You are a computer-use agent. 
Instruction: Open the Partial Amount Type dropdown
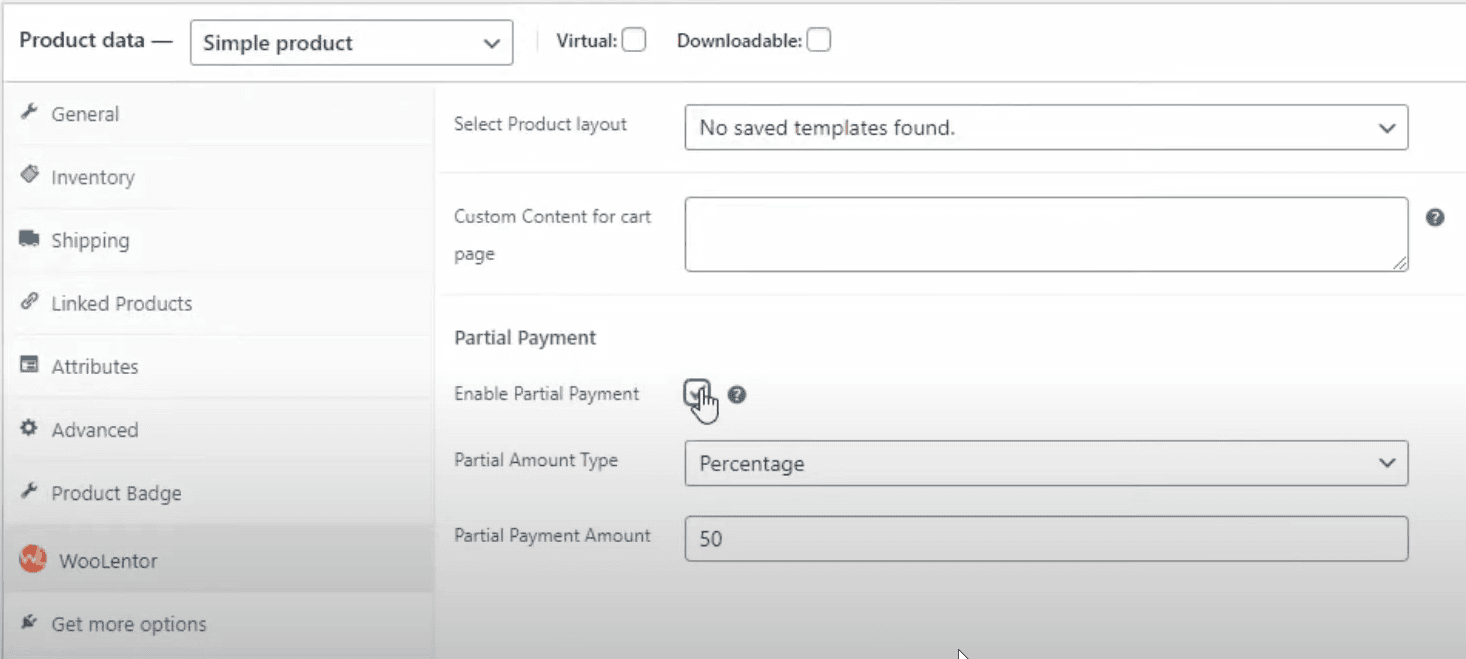tap(1046, 463)
